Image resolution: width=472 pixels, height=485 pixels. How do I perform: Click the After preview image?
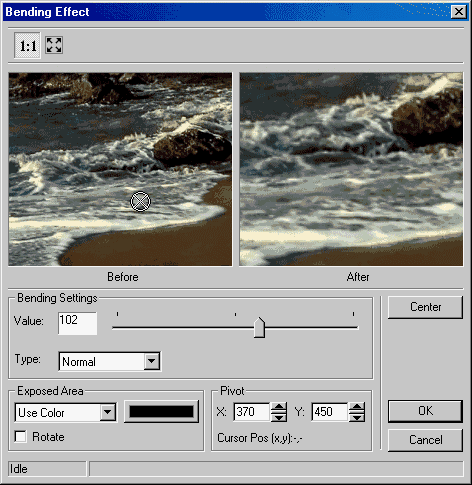(x=351, y=169)
